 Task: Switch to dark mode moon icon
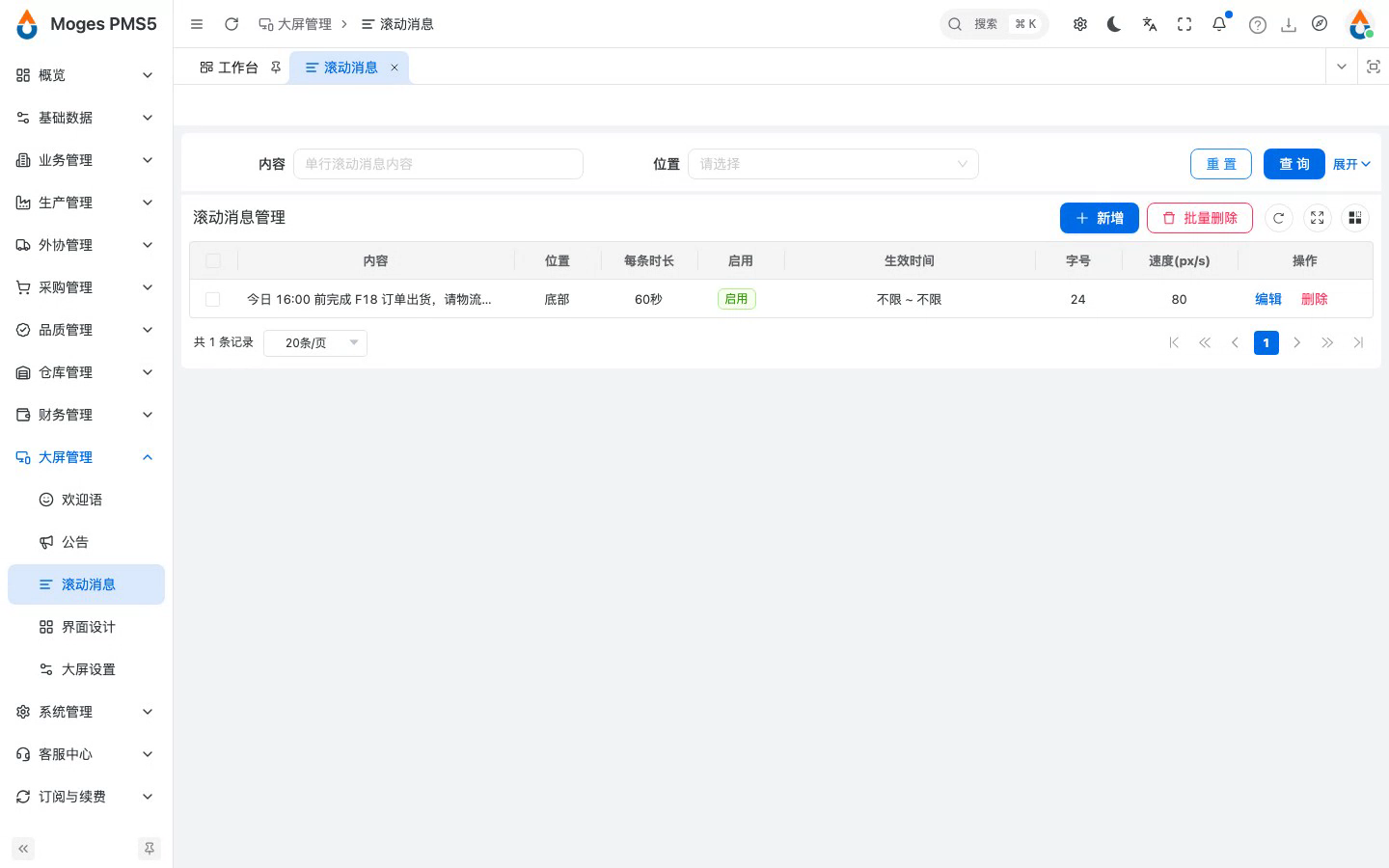(1115, 24)
